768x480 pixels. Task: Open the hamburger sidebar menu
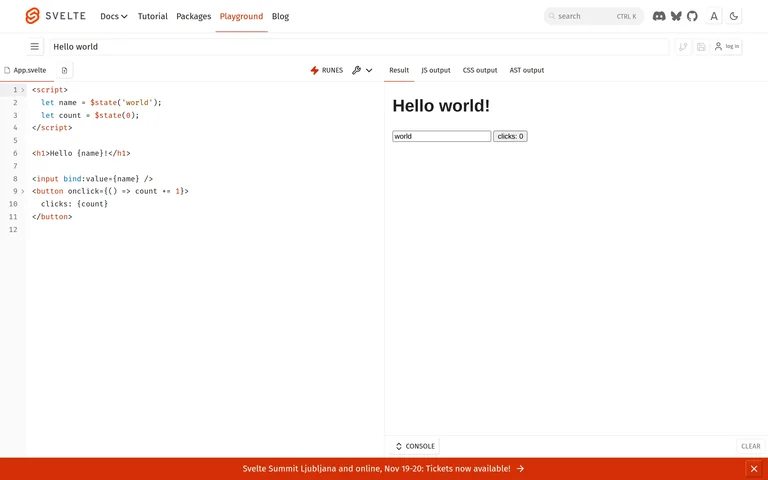(34, 47)
